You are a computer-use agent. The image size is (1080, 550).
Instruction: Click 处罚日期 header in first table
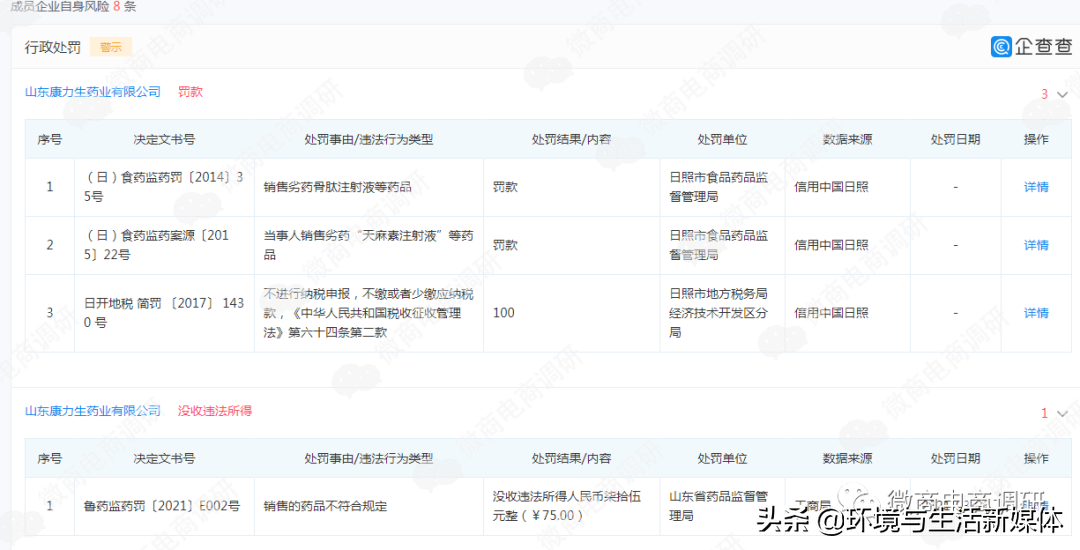[x=955, y=139]
